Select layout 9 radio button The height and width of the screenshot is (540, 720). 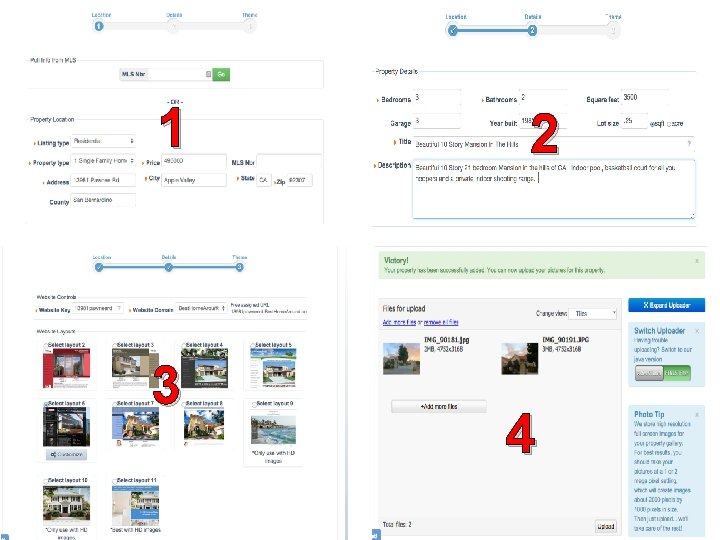(254, 404)
